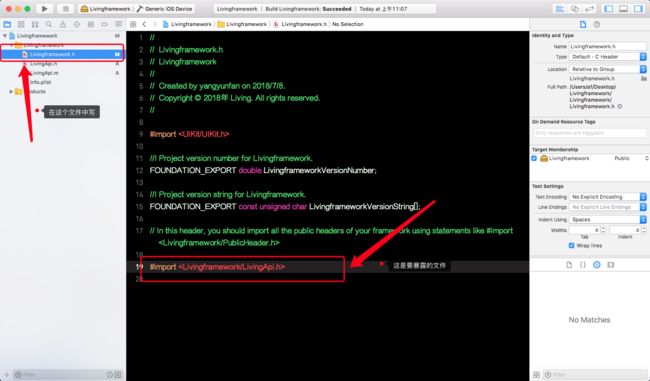
Task: Go back in editor history
Action: pos(144,24)
